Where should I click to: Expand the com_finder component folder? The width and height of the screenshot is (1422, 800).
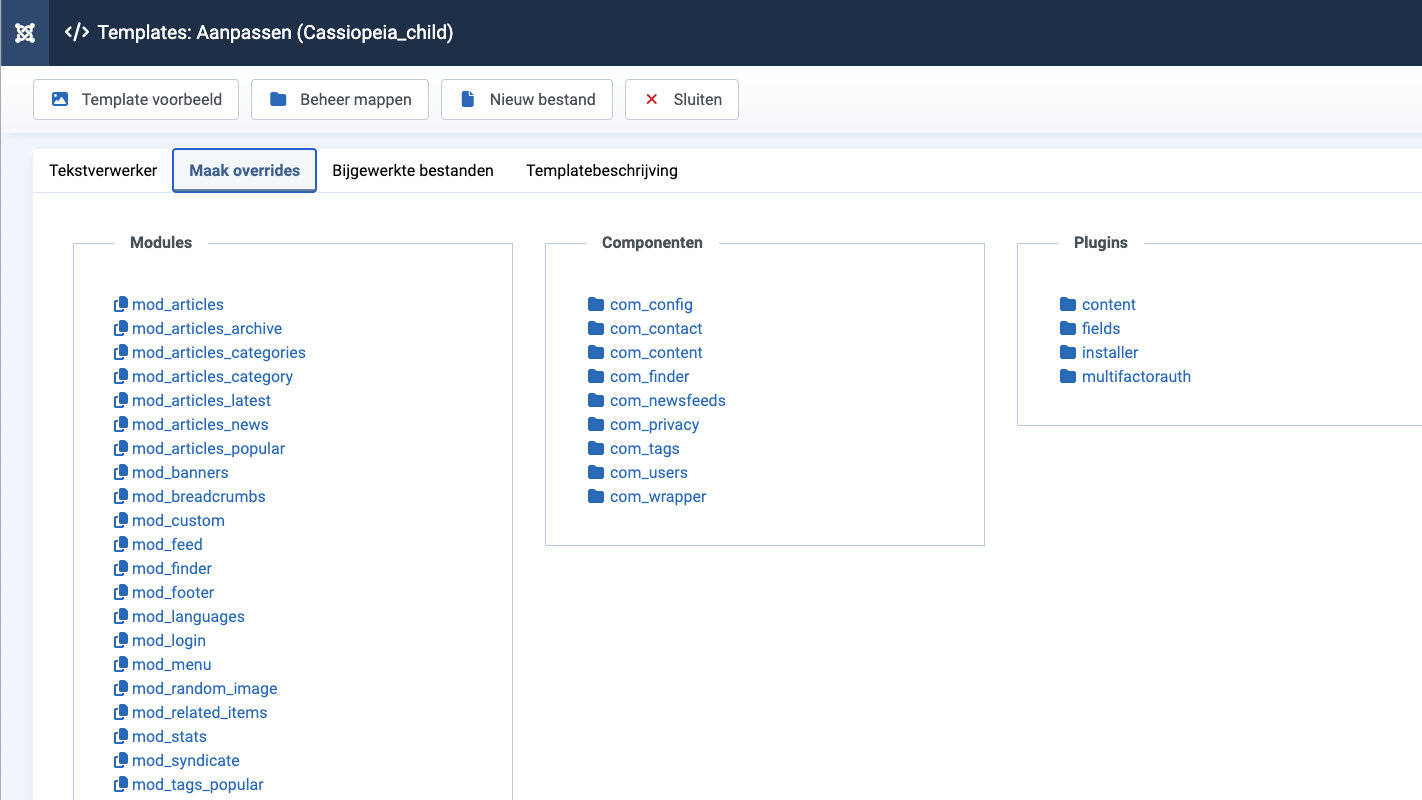(649, 376)
